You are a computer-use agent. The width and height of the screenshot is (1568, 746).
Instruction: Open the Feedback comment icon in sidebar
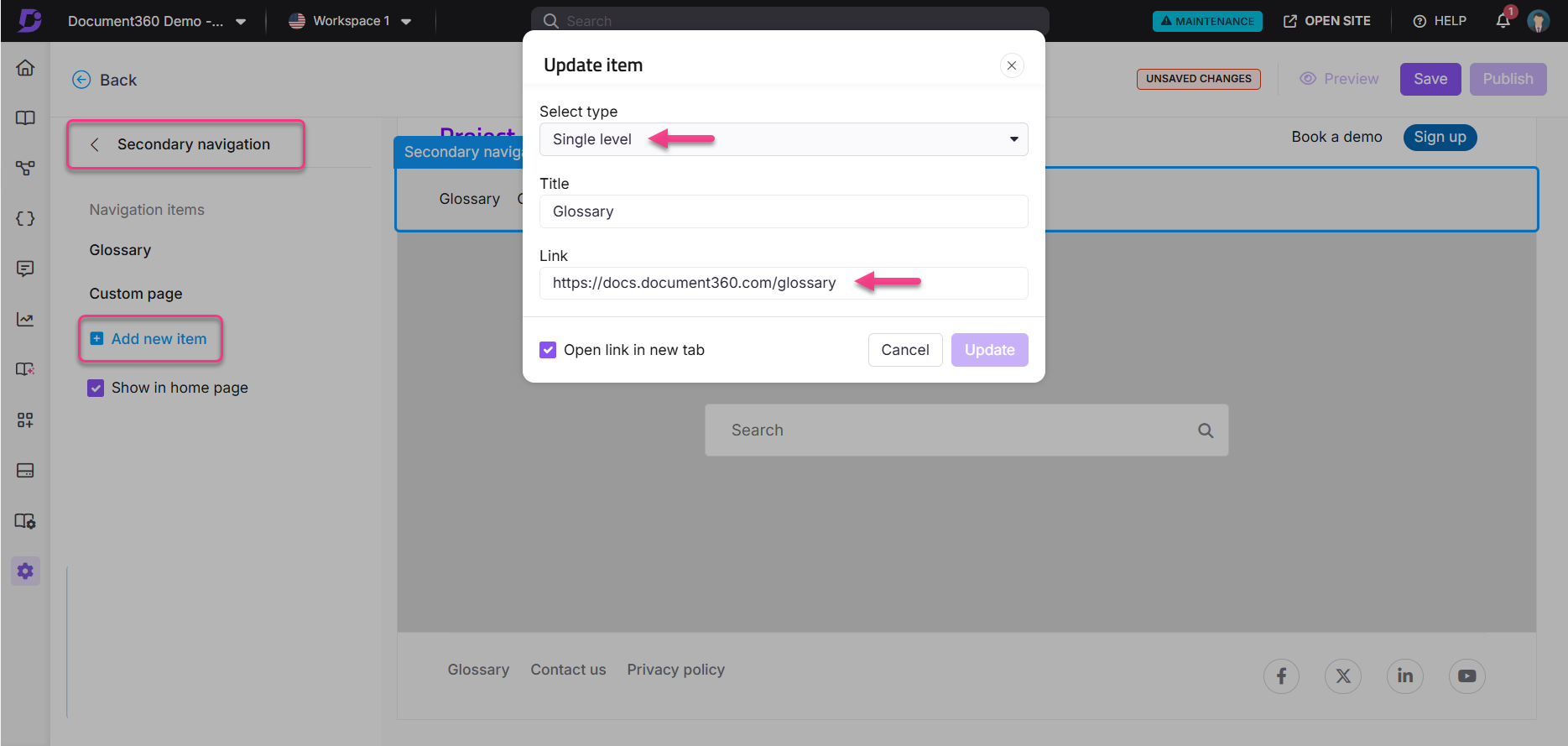[25, 269]
